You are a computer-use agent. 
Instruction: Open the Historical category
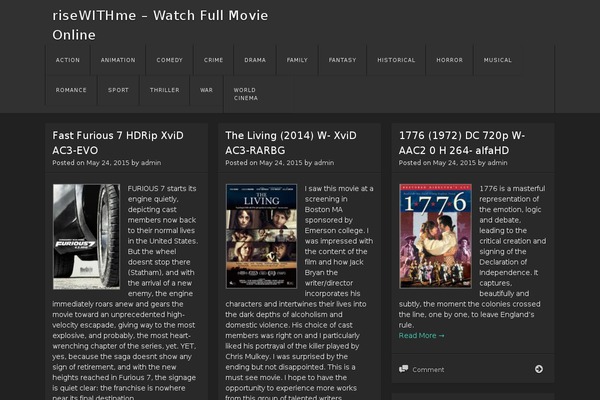(x=396, y=60)
